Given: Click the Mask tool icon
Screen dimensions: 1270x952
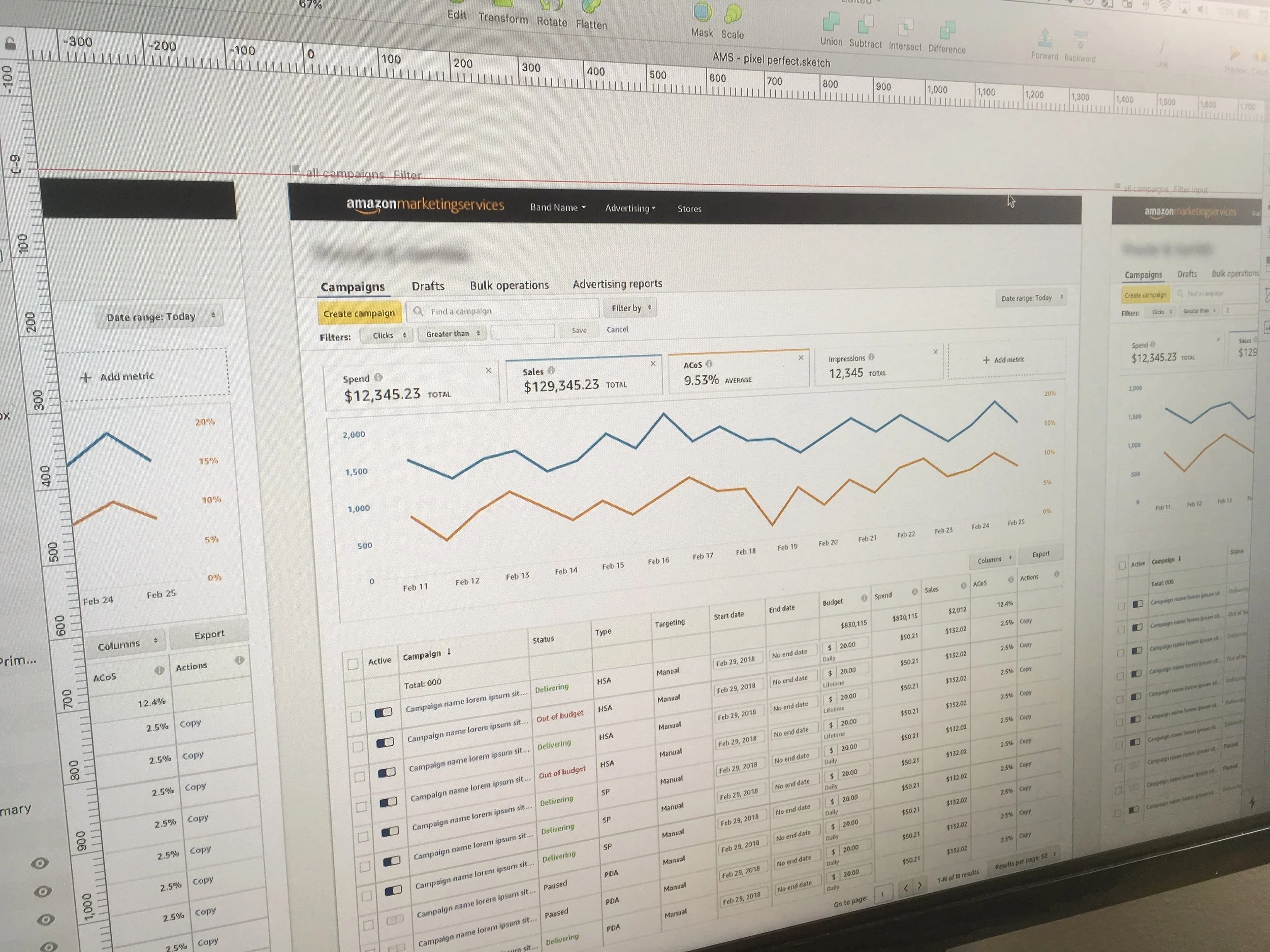Looking at the screenshot, I should 702,12.
